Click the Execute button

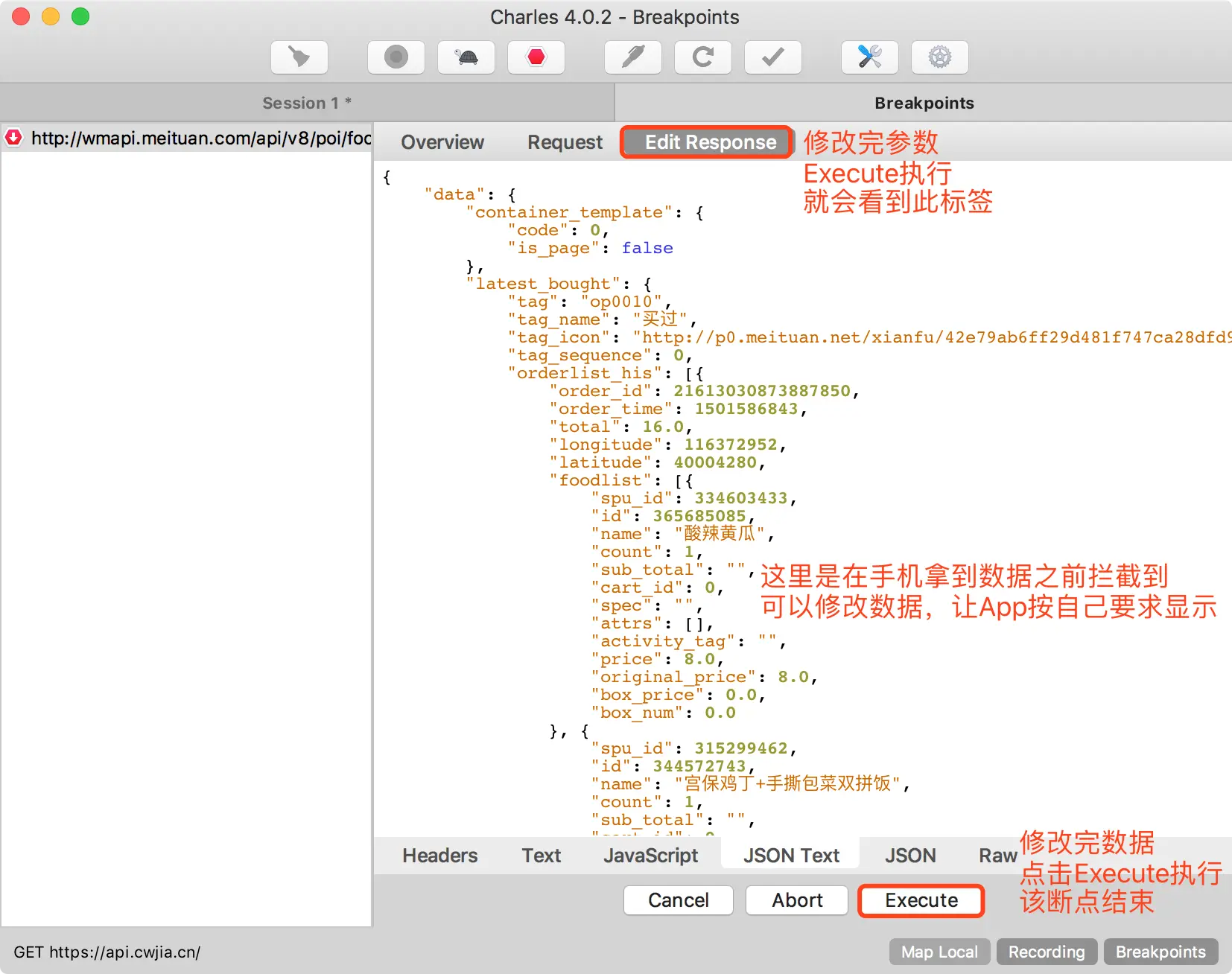coord(921,900)
